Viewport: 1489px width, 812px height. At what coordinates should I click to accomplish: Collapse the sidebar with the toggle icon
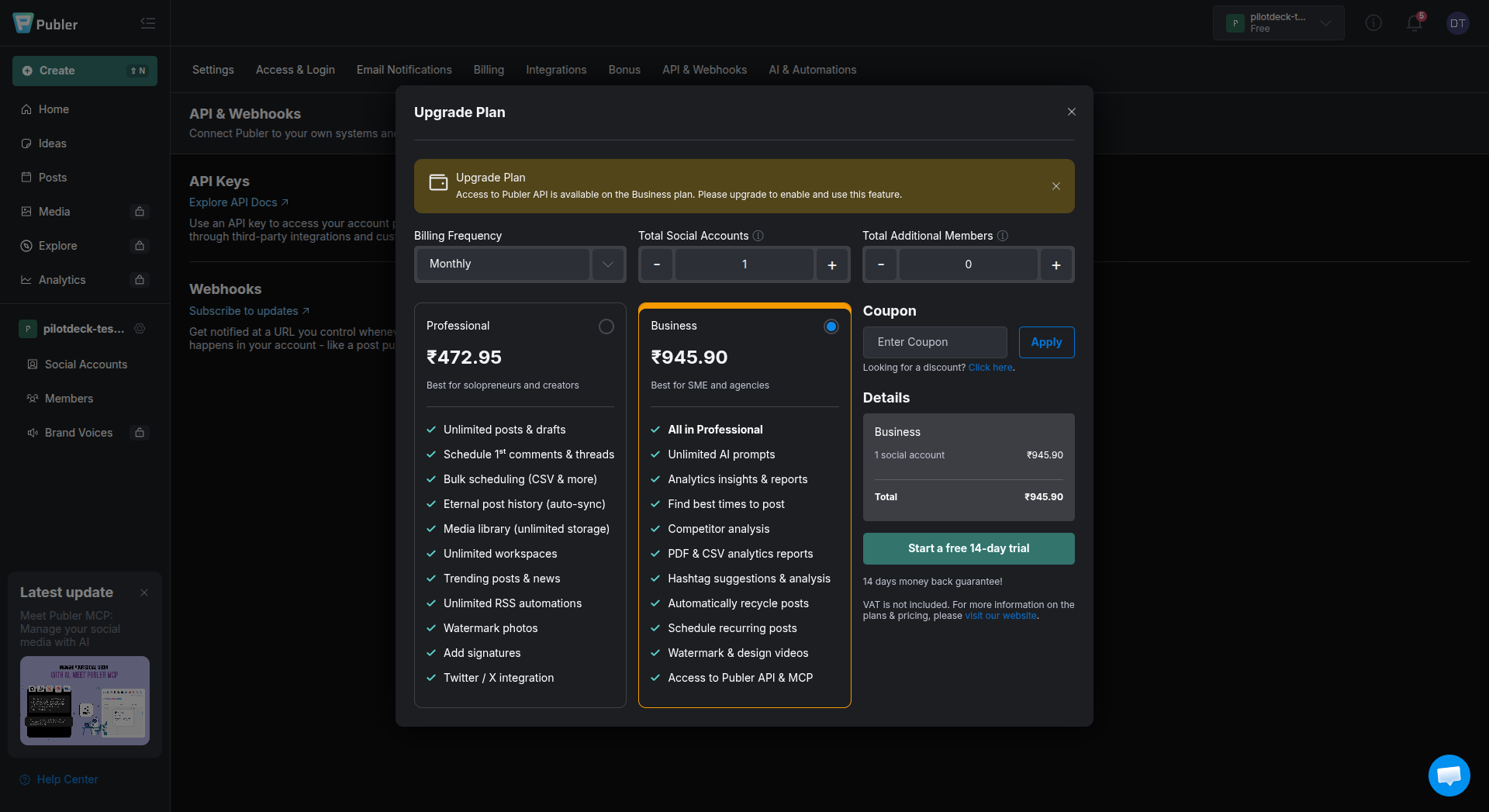(147, 23)
